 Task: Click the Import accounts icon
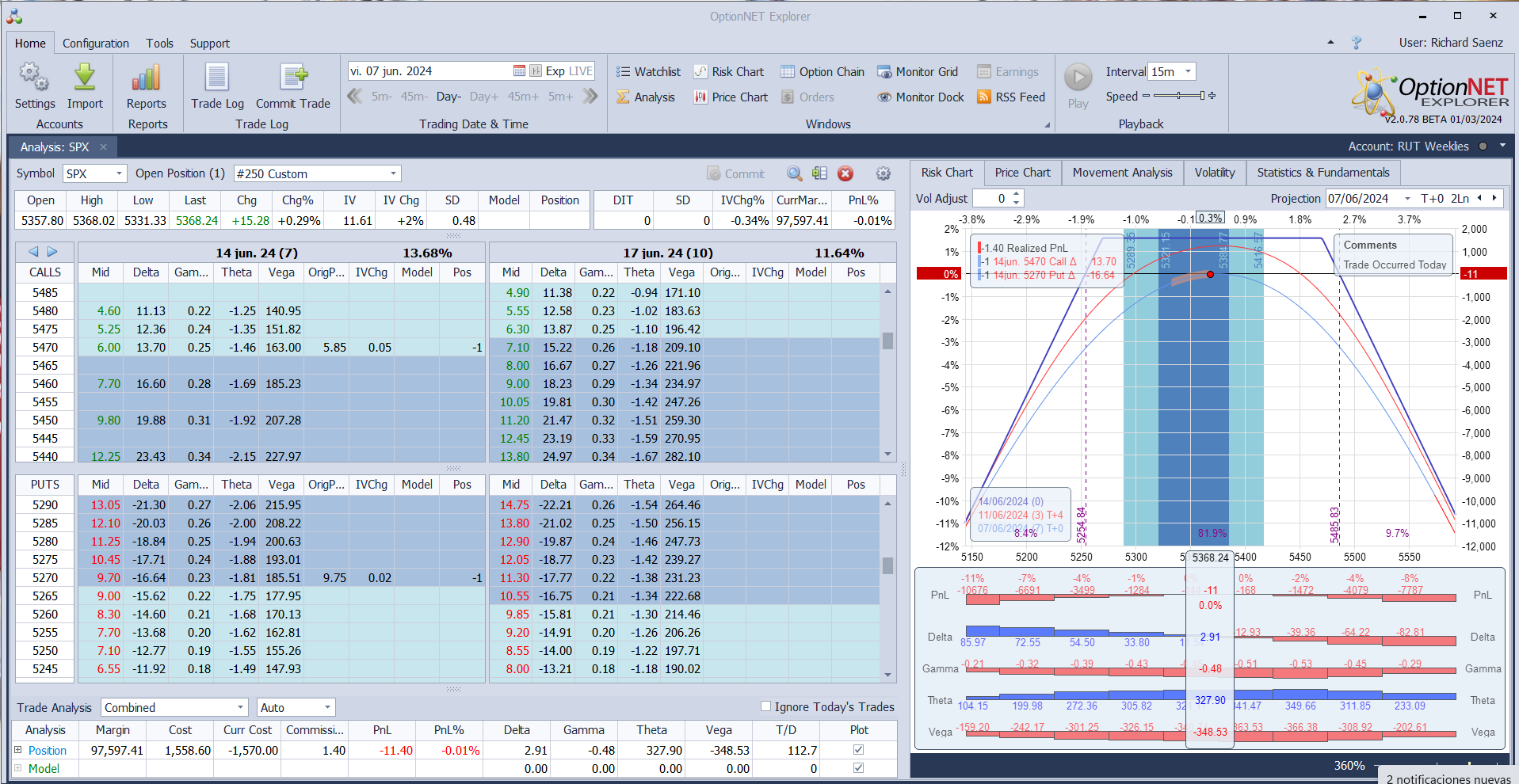coord(85,78)
